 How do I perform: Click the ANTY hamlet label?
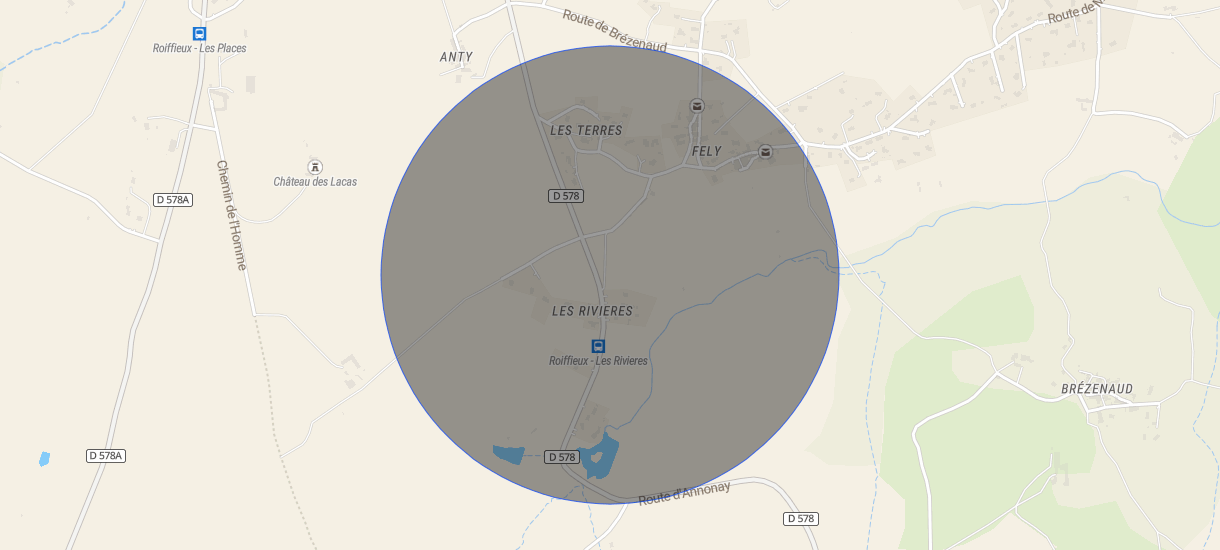(x=456, y=57)
